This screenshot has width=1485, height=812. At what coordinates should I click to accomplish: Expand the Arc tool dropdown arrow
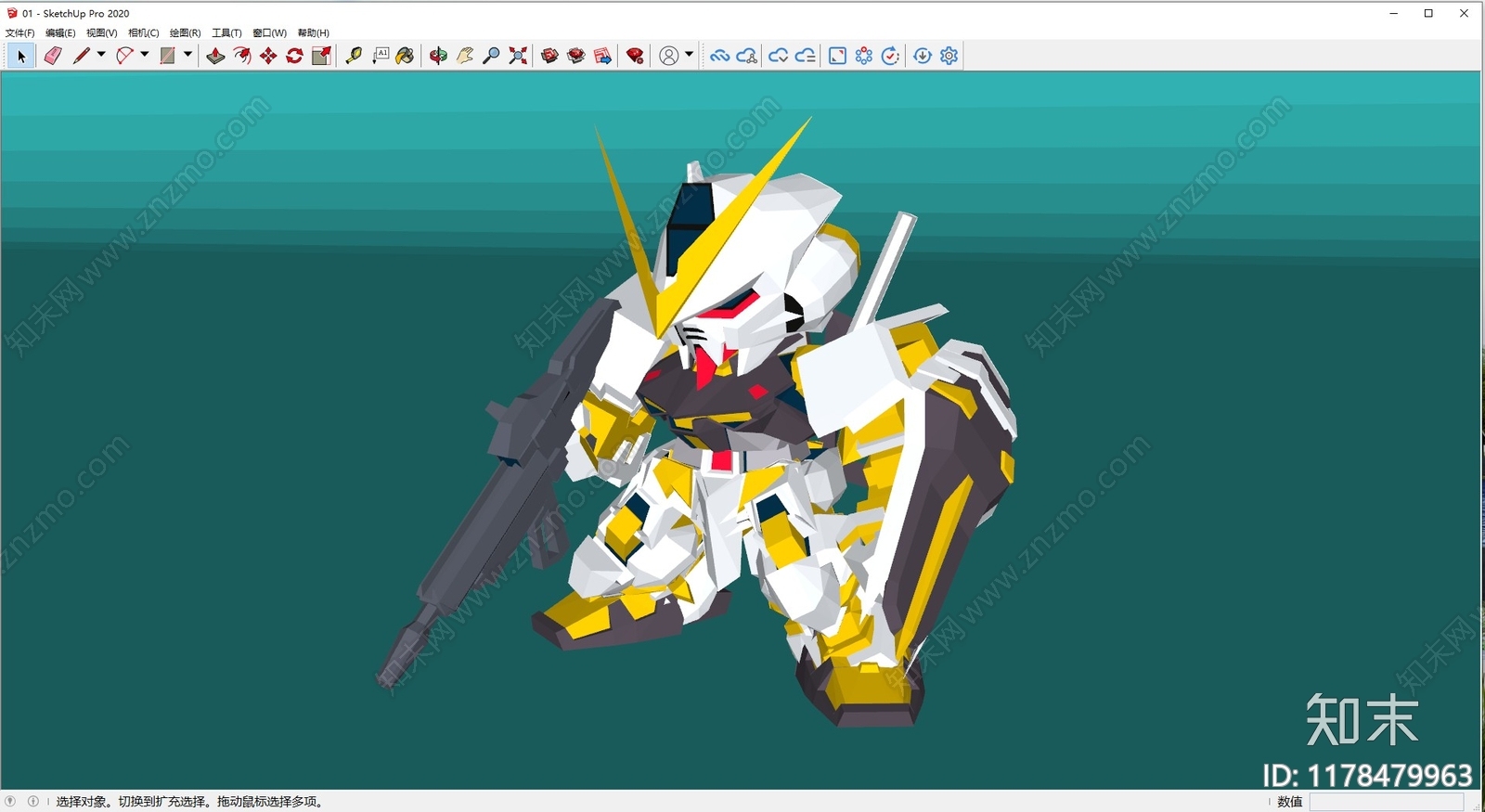(145, 55)
